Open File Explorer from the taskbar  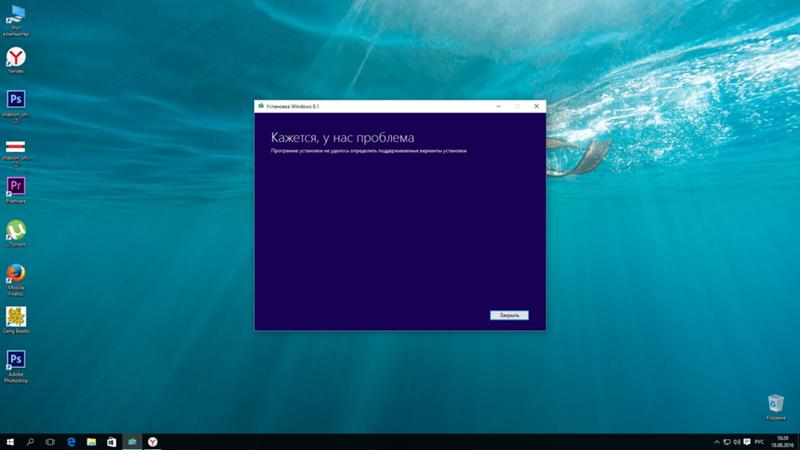(91, 442)
